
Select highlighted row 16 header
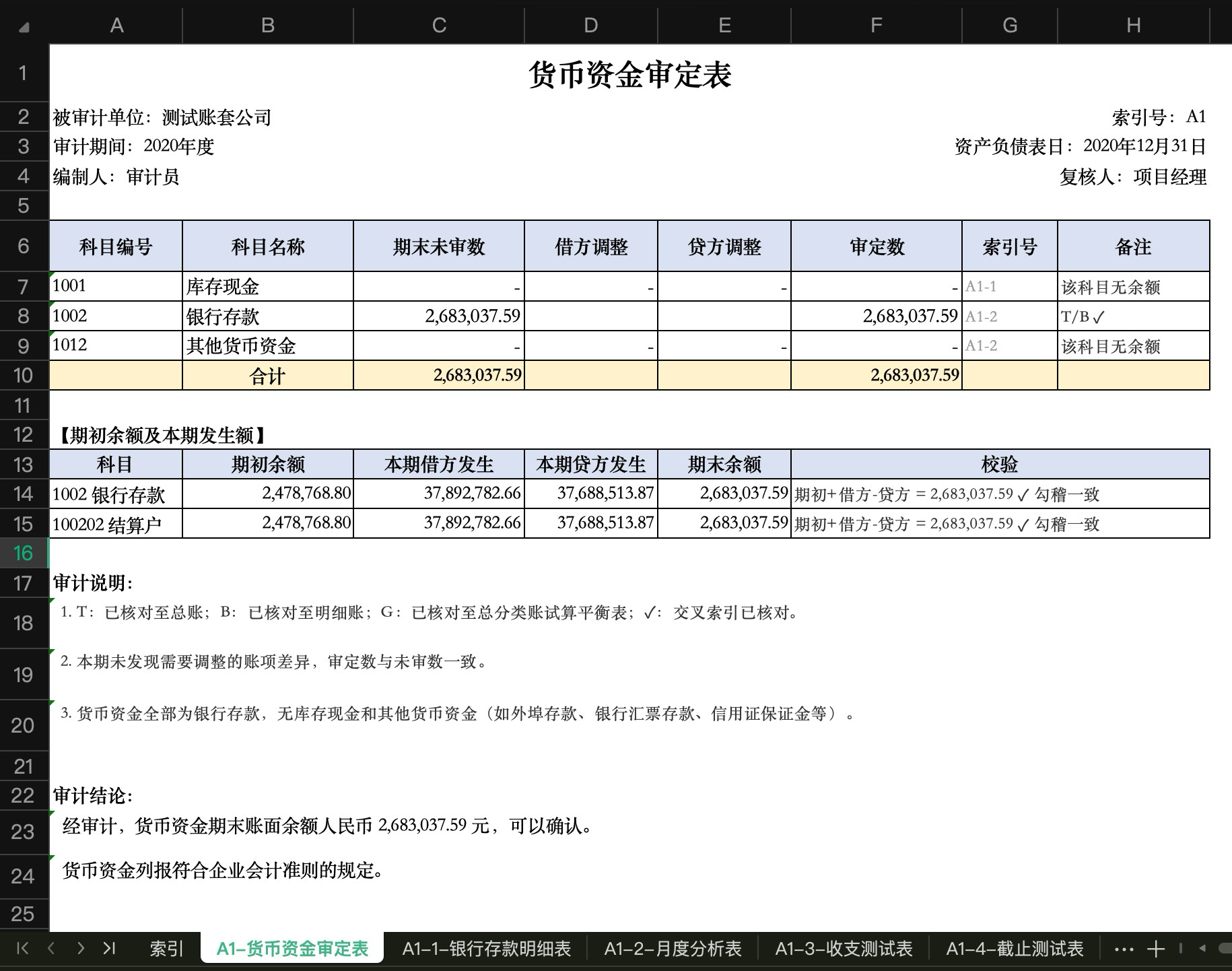coord(24,553)
